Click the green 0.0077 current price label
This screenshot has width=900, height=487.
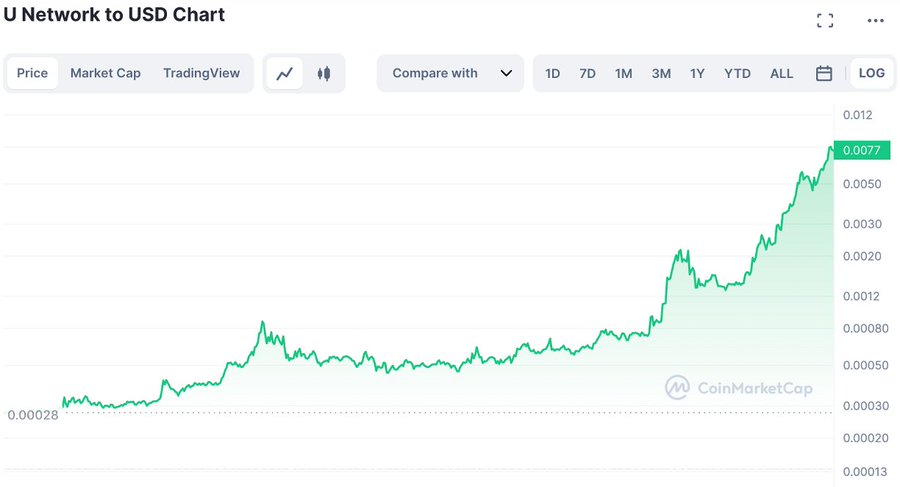pyautogui.click(x=862, y=150)
